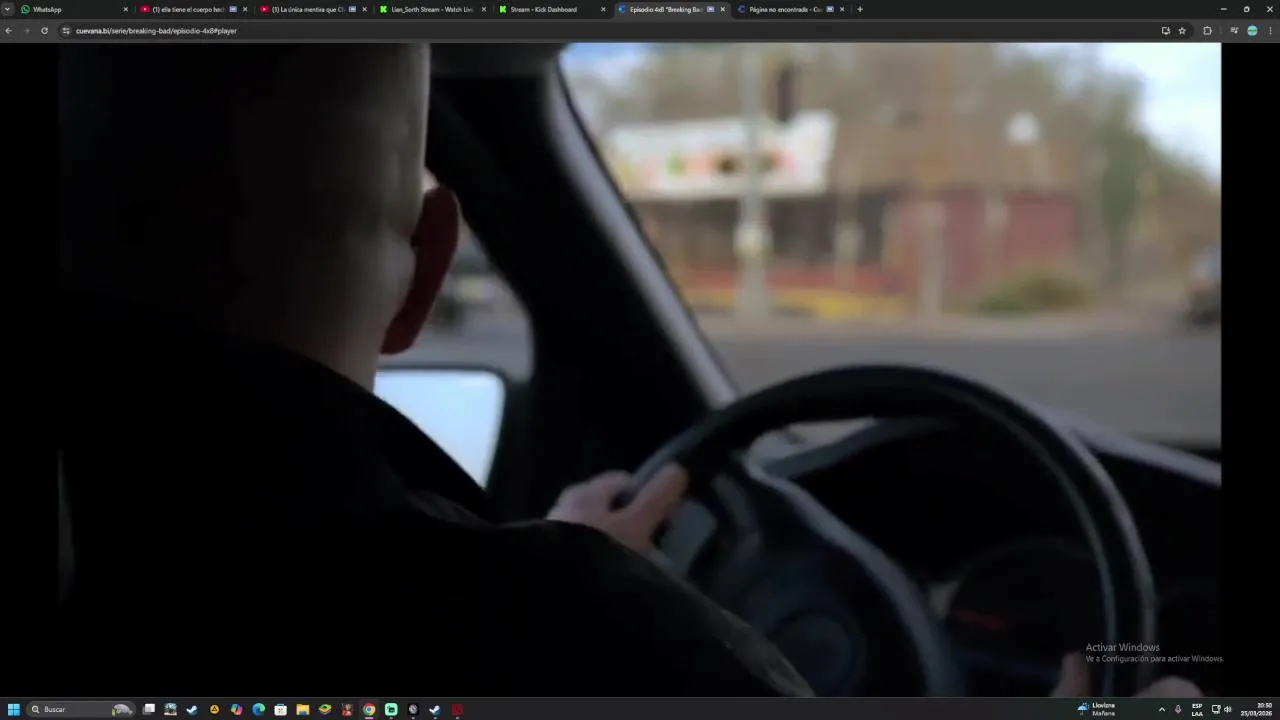Go forward in browser history

click(27, 31)
